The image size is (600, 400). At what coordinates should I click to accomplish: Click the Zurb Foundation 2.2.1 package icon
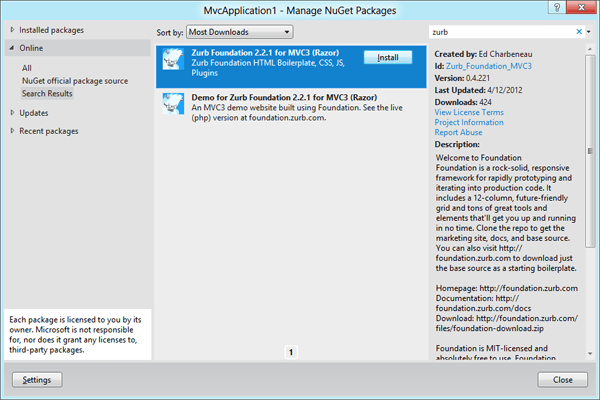tap(173, 59)
